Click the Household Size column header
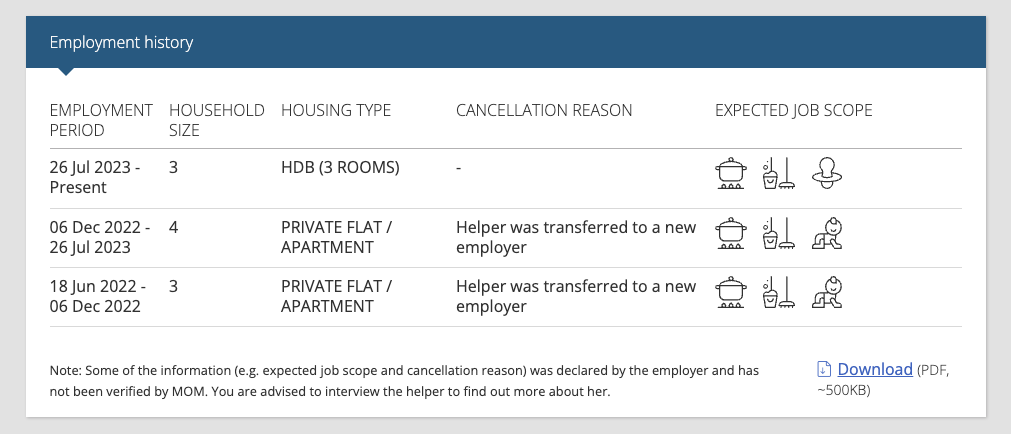Screen dimensions: 1011x434 217,120
